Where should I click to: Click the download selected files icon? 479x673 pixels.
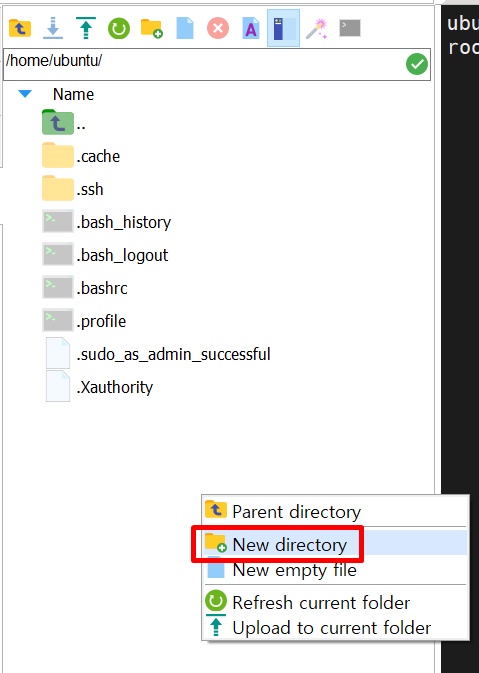[53, 28]
